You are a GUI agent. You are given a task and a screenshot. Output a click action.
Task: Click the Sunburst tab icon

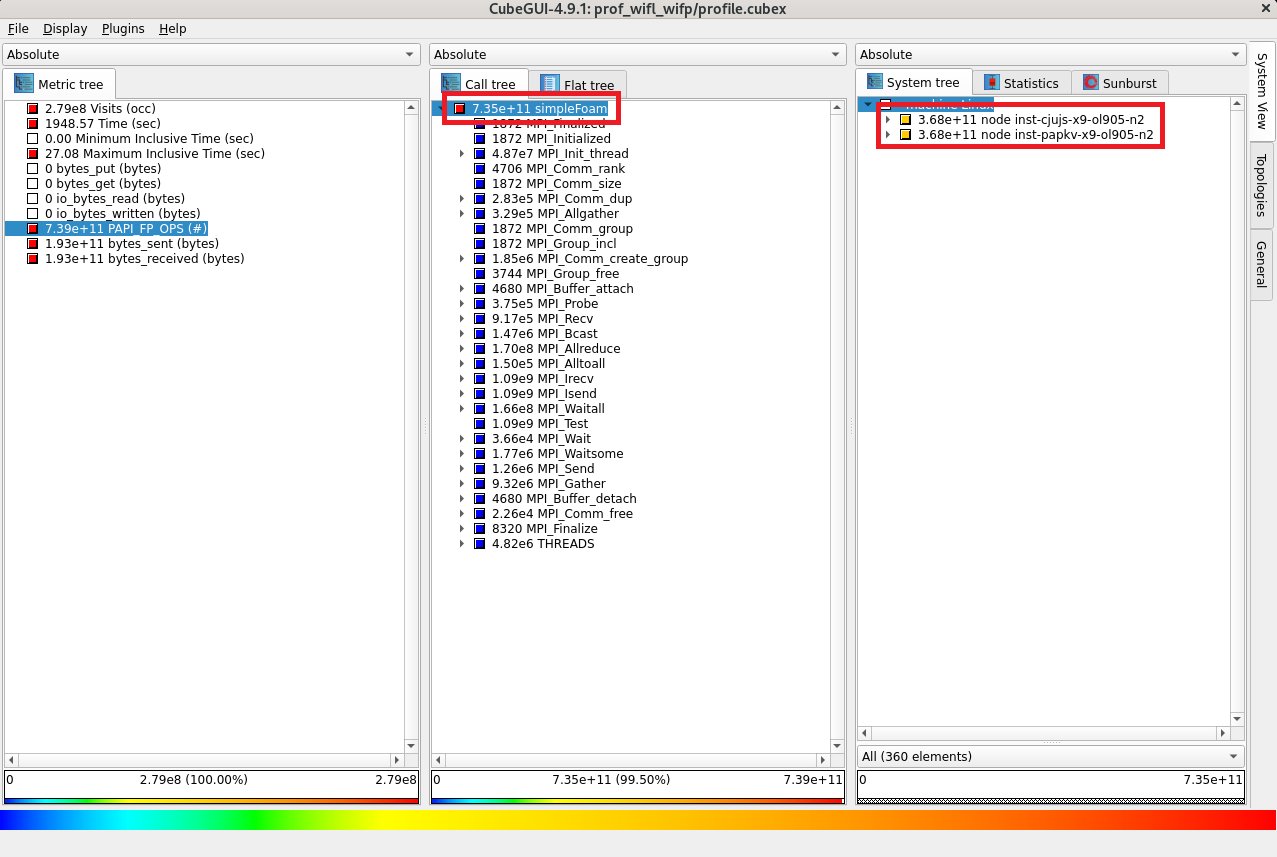click(1091, 83)
